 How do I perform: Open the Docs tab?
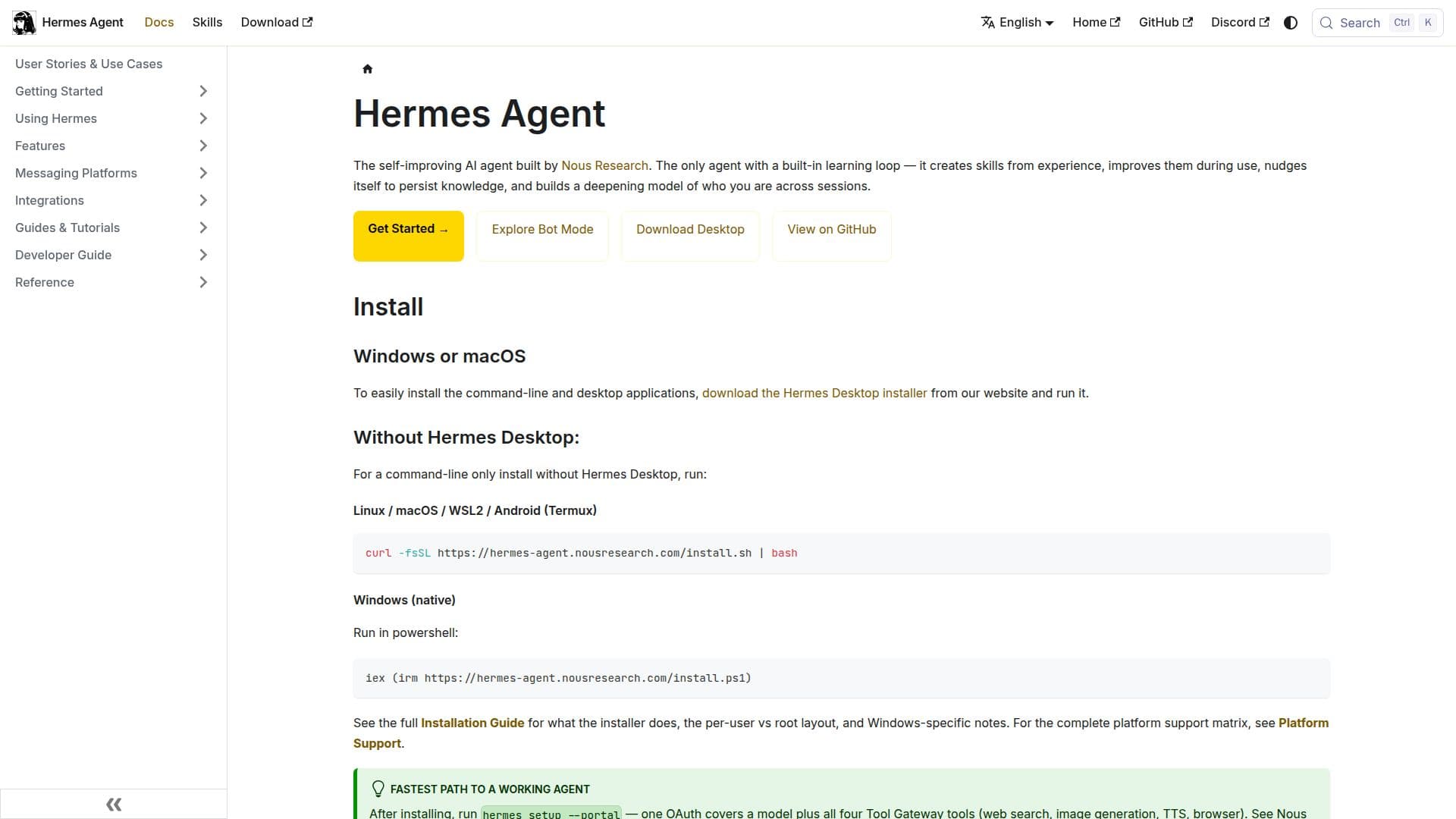pos(159,23)
